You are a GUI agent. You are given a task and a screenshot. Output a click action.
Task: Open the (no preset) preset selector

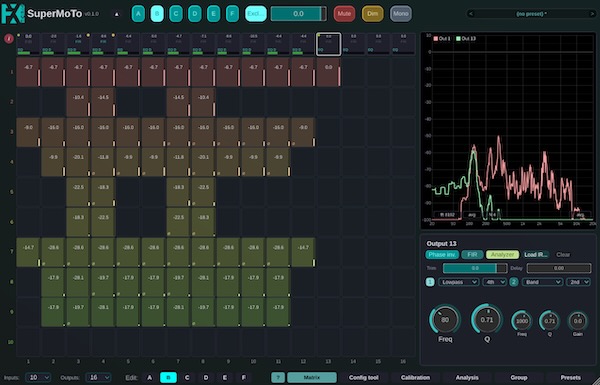tap(532, 14)
